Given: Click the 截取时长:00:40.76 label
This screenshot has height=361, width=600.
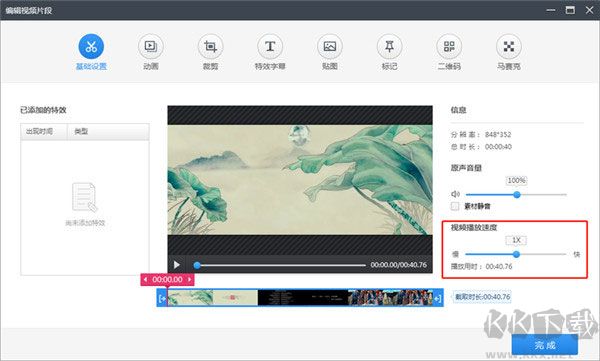Looking at the screenshot, I should point(483,297).
